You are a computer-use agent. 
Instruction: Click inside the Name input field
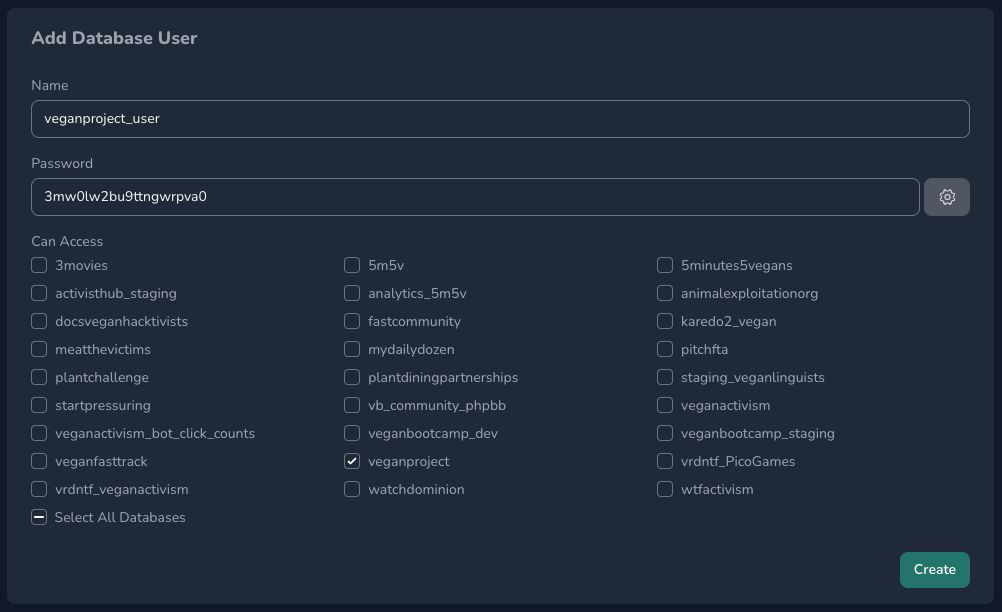point(500,118)
